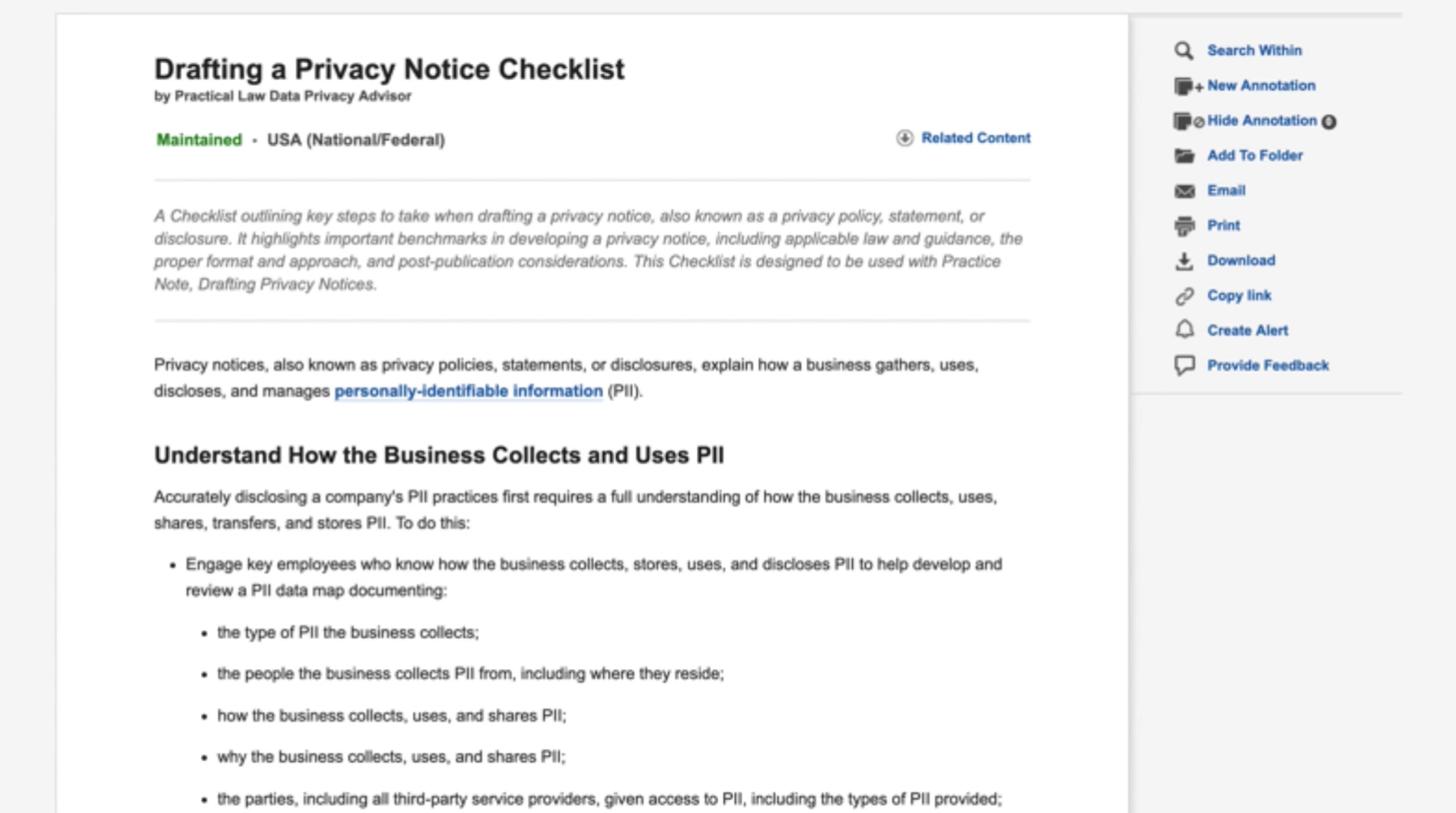This screenshot has width=1456, height=813.
Task: Choose the Download text option
Action: point(1241,261)
